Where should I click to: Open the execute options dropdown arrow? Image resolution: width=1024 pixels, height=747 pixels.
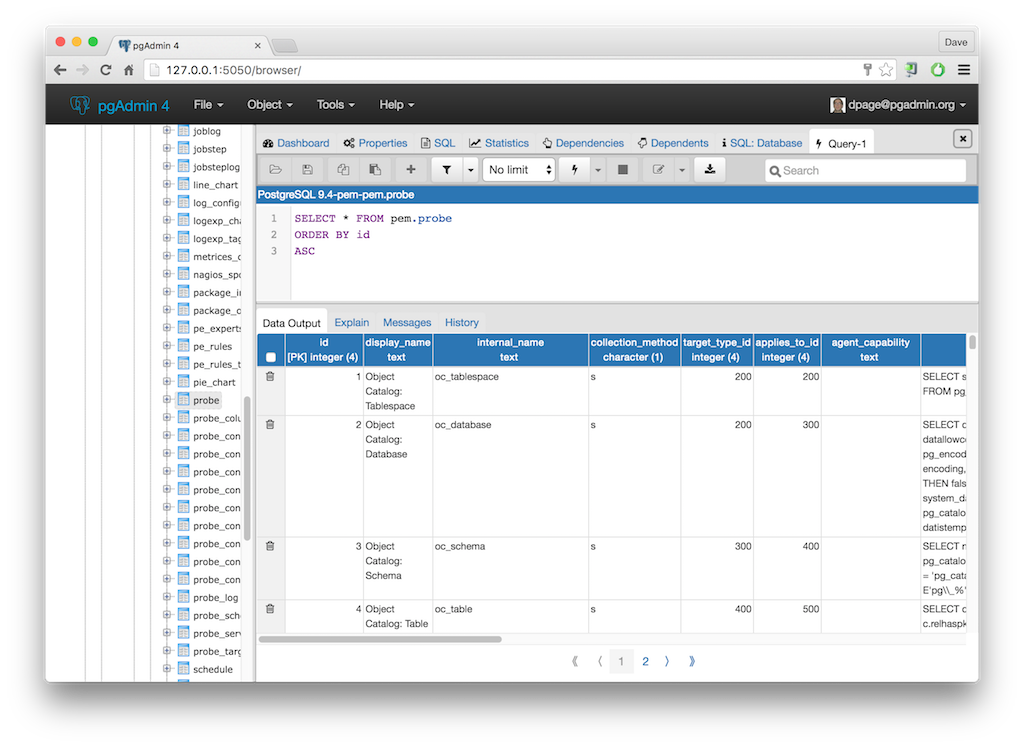[x=598, y=170]
